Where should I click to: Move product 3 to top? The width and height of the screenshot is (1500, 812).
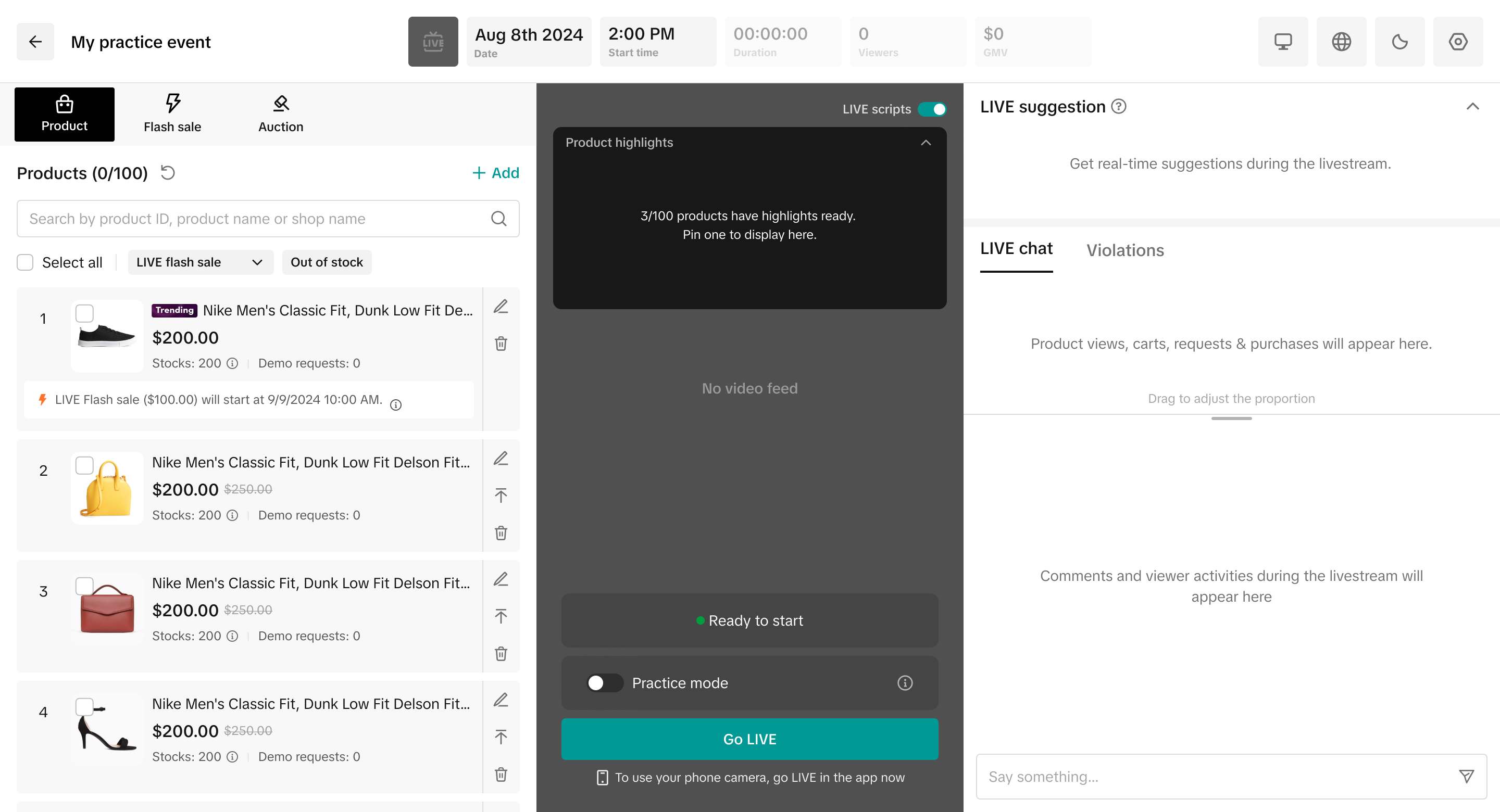coord(501,616)
